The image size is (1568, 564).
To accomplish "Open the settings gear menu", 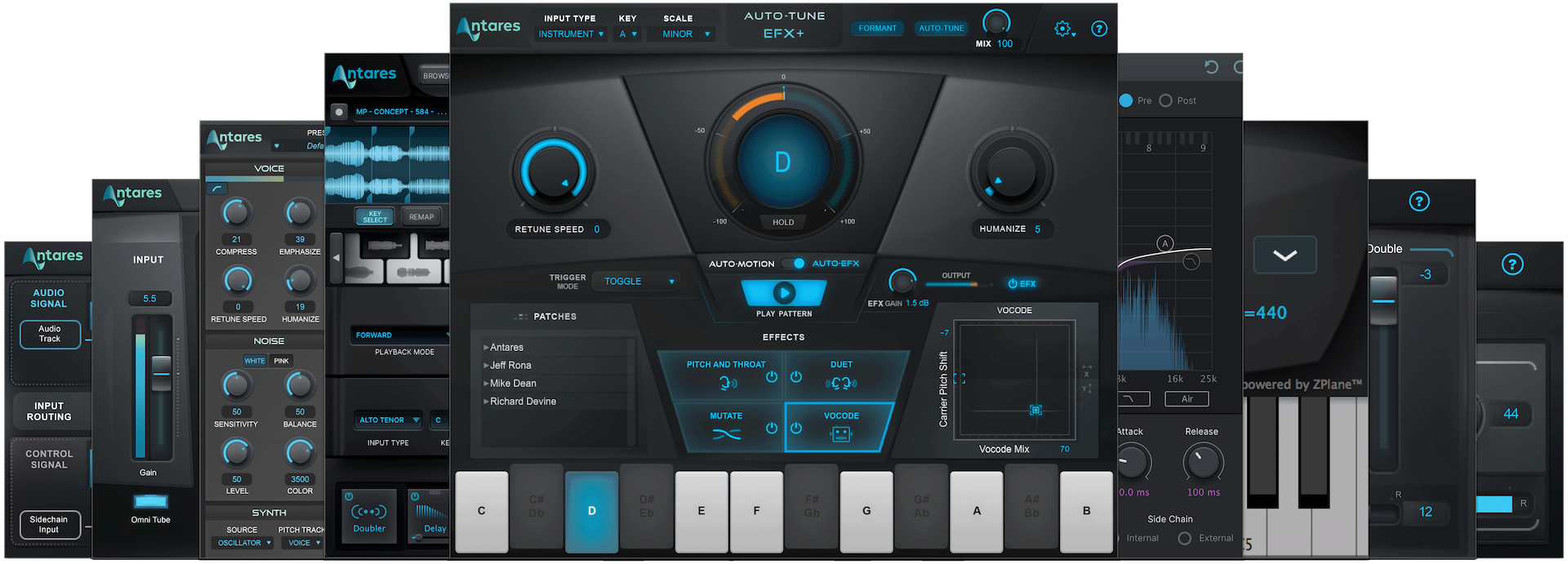I will coord(1063,29).
